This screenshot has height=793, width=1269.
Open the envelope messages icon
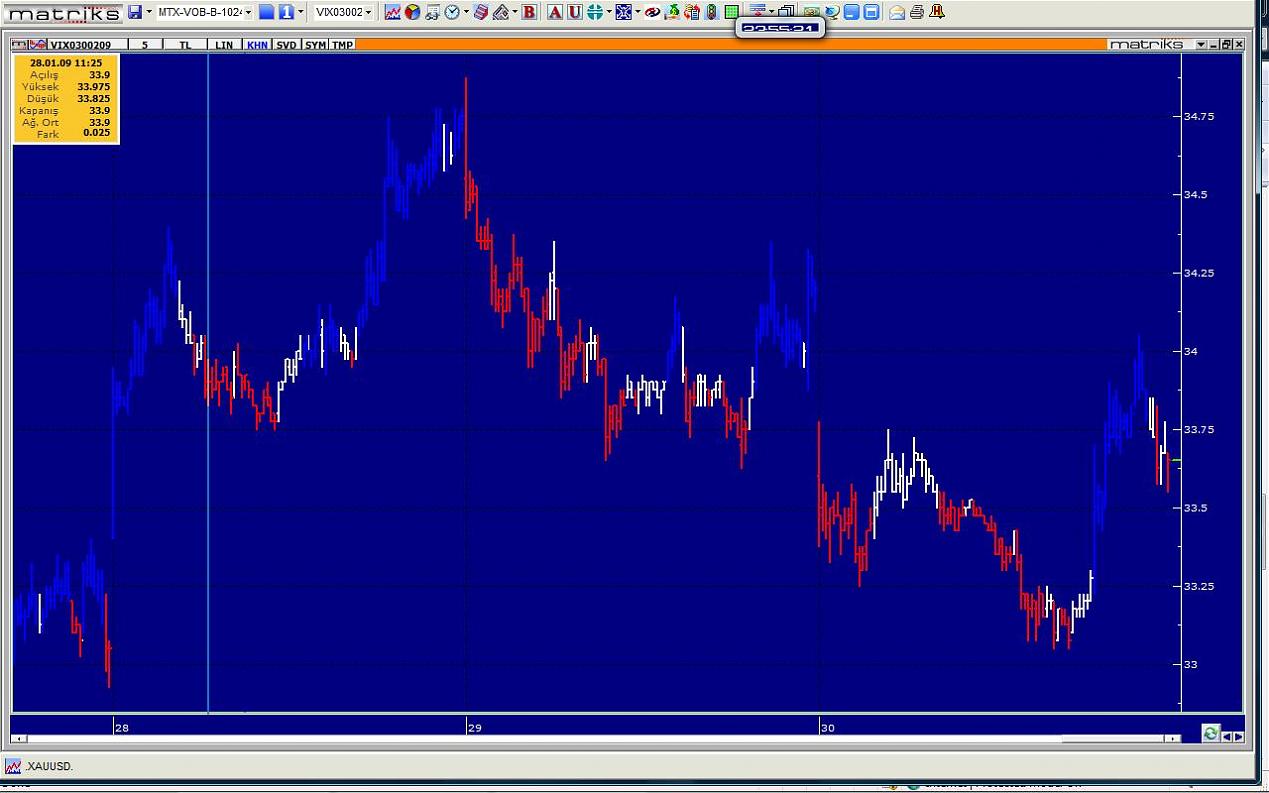(x=897, y=12)
